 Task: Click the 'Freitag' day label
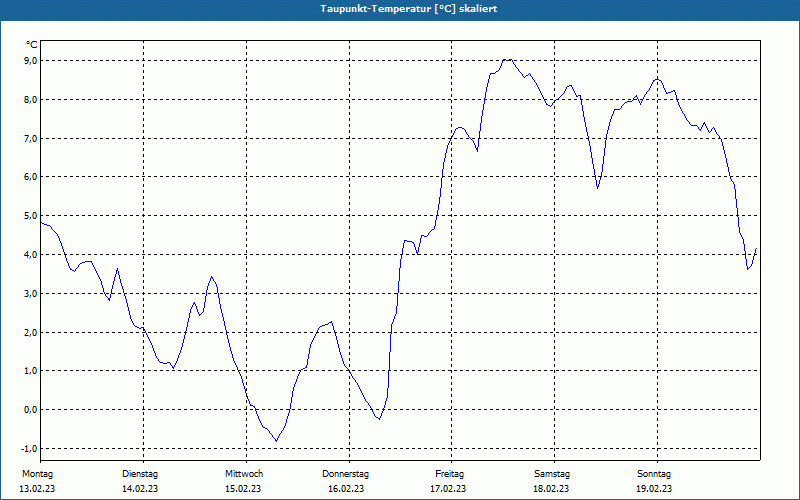[449, 474]
